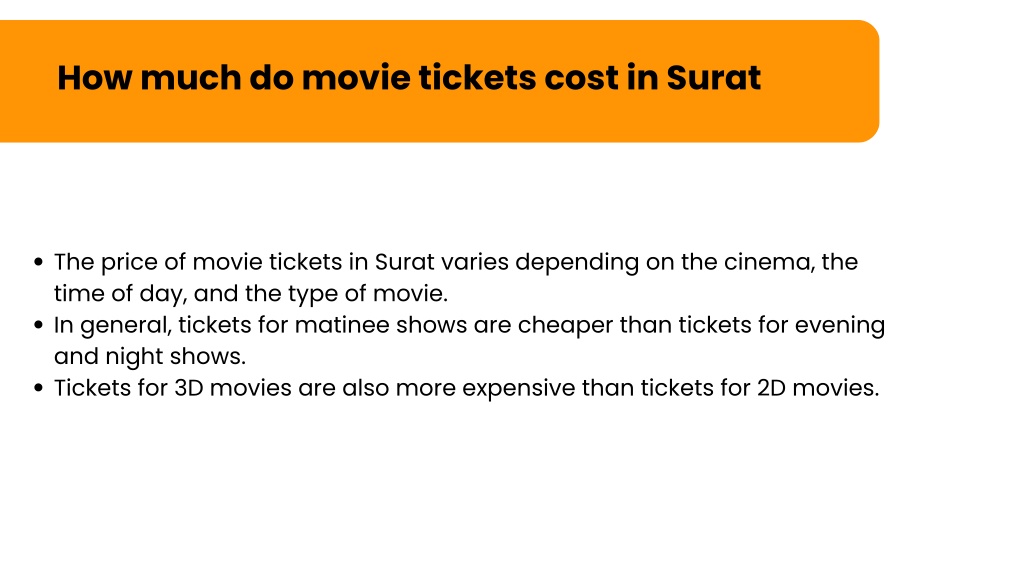
Task: Click the word "evening" in second bullet
Action: tap(840, 325)
